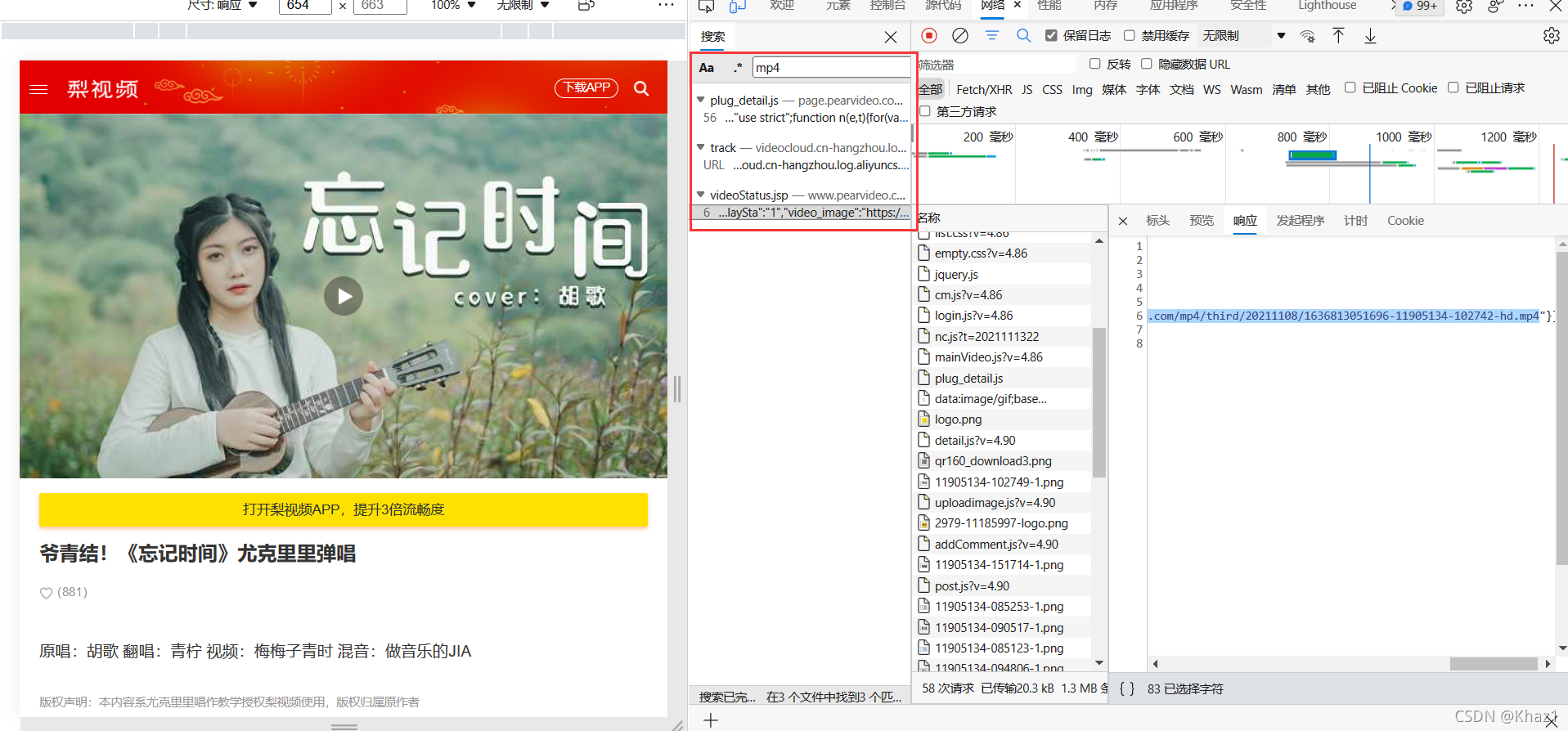This screenshot has height=731, width=1568.
Task: Click the rotate device icon in emulation bar
Action: 586,5
